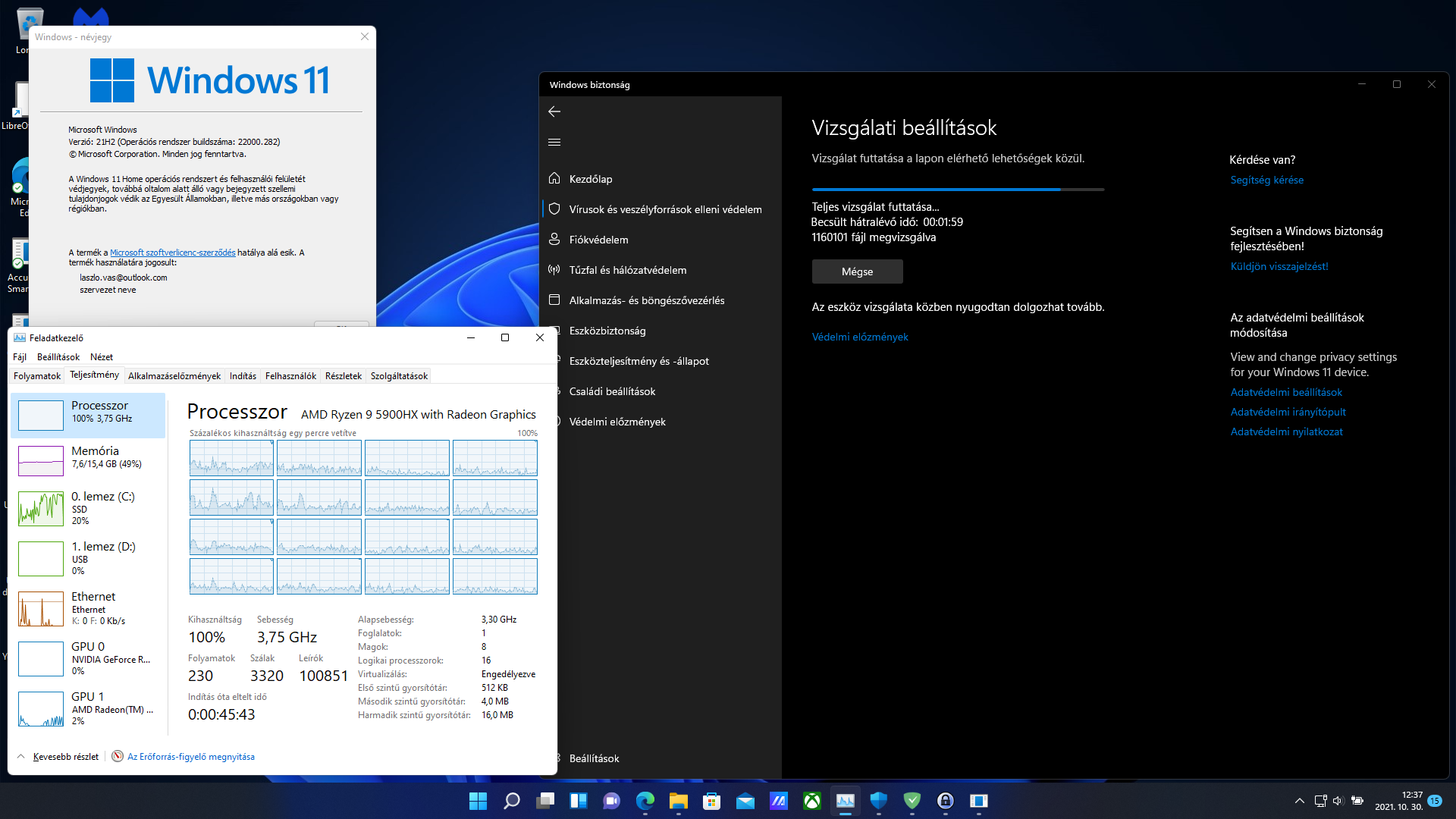The width and height of the screenshot is (1456, 819).
Task: Open Microsoft Store from taskbar
Action: point(712,801)
